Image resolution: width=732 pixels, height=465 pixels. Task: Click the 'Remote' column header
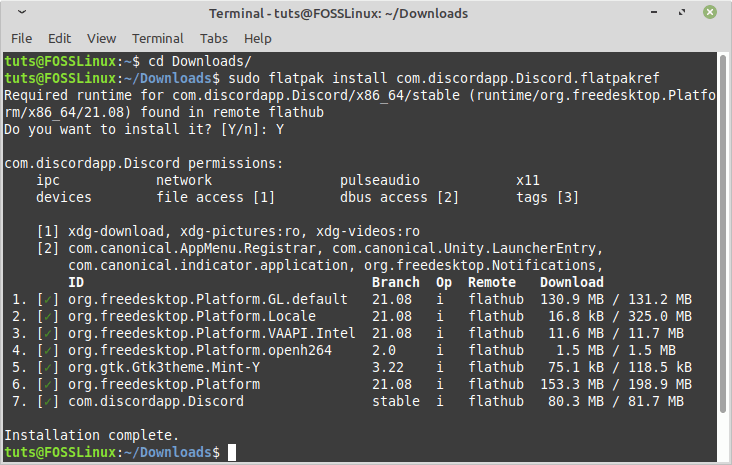point(492,282)
